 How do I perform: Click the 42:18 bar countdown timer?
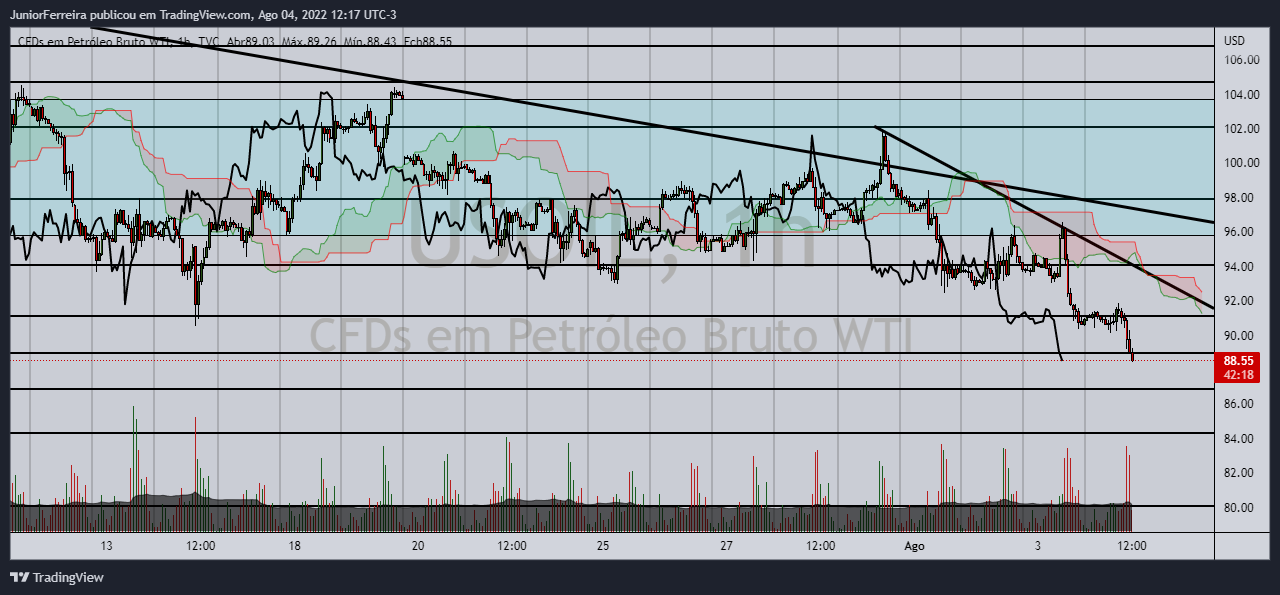1238,374
